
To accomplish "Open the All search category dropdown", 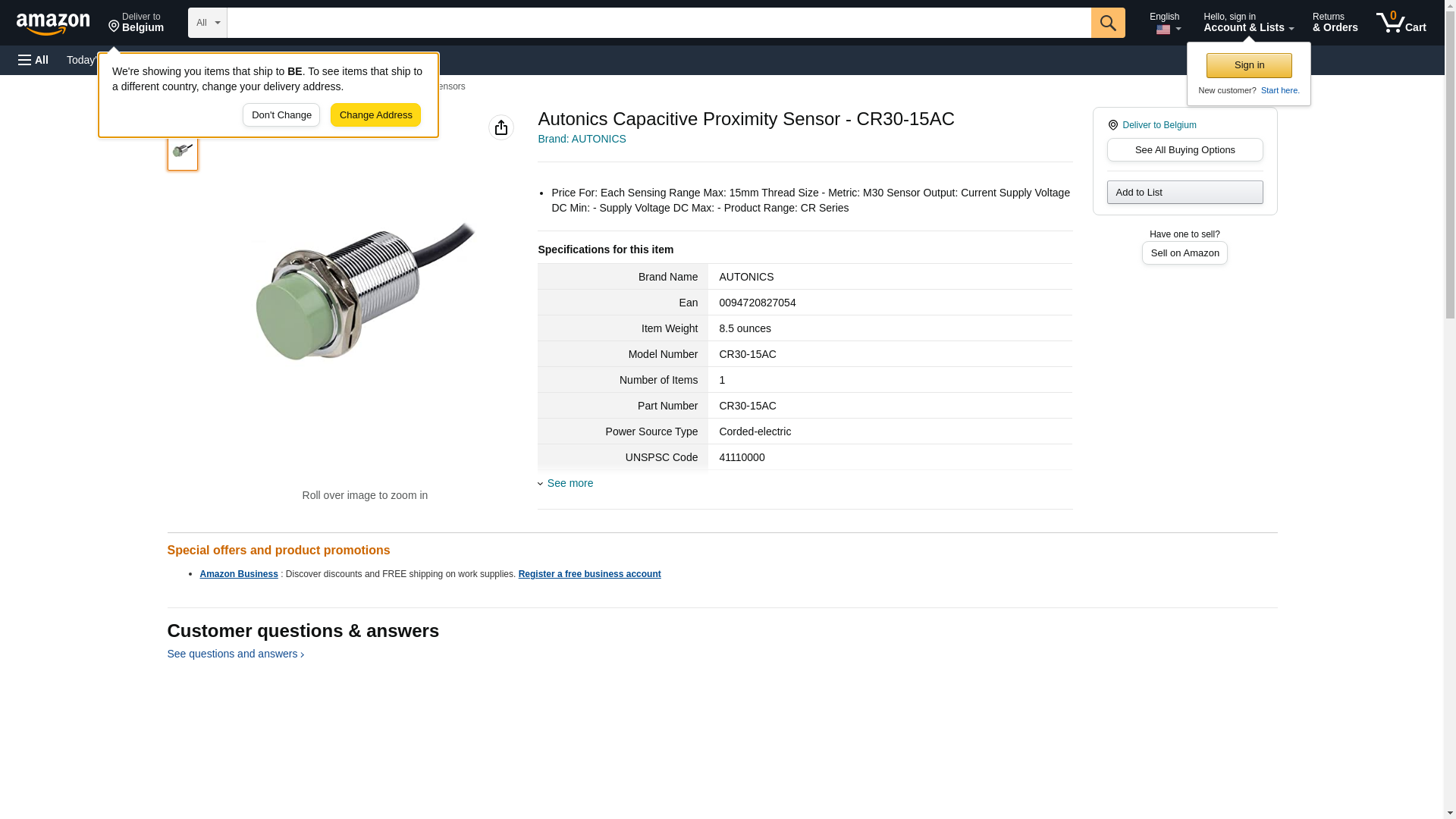I will [x=208, y=23].
